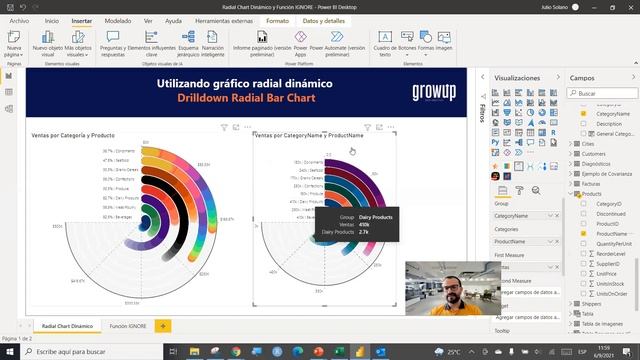640x360 pixels.
Task: Remove ProductName from the Categories well
Action: 557,242
